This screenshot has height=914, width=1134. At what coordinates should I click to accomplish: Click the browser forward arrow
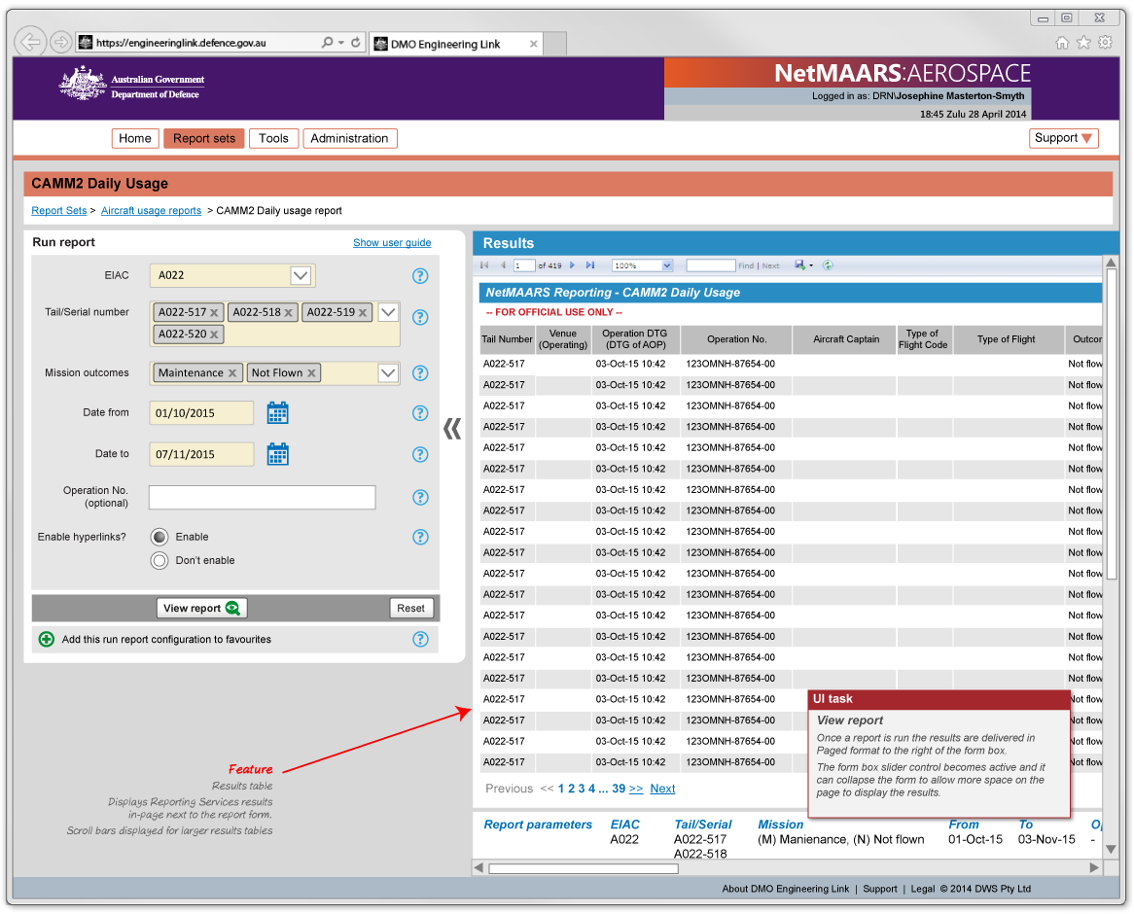click(61, 42)
